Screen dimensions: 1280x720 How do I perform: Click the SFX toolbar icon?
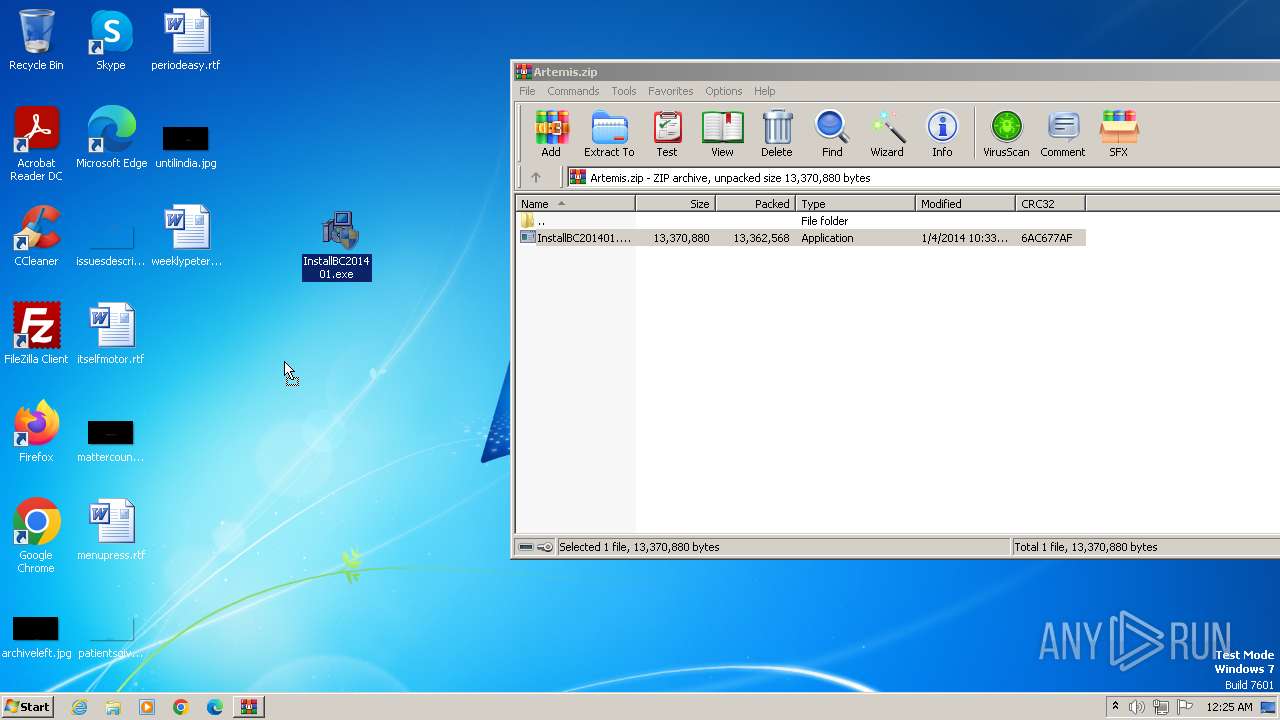(x=1118, y=134)
